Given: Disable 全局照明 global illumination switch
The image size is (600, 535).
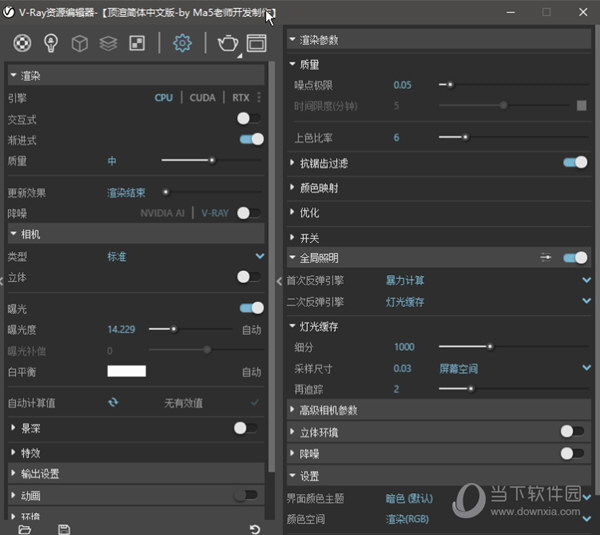Looking at the screenshot, I should click(575, 258).
